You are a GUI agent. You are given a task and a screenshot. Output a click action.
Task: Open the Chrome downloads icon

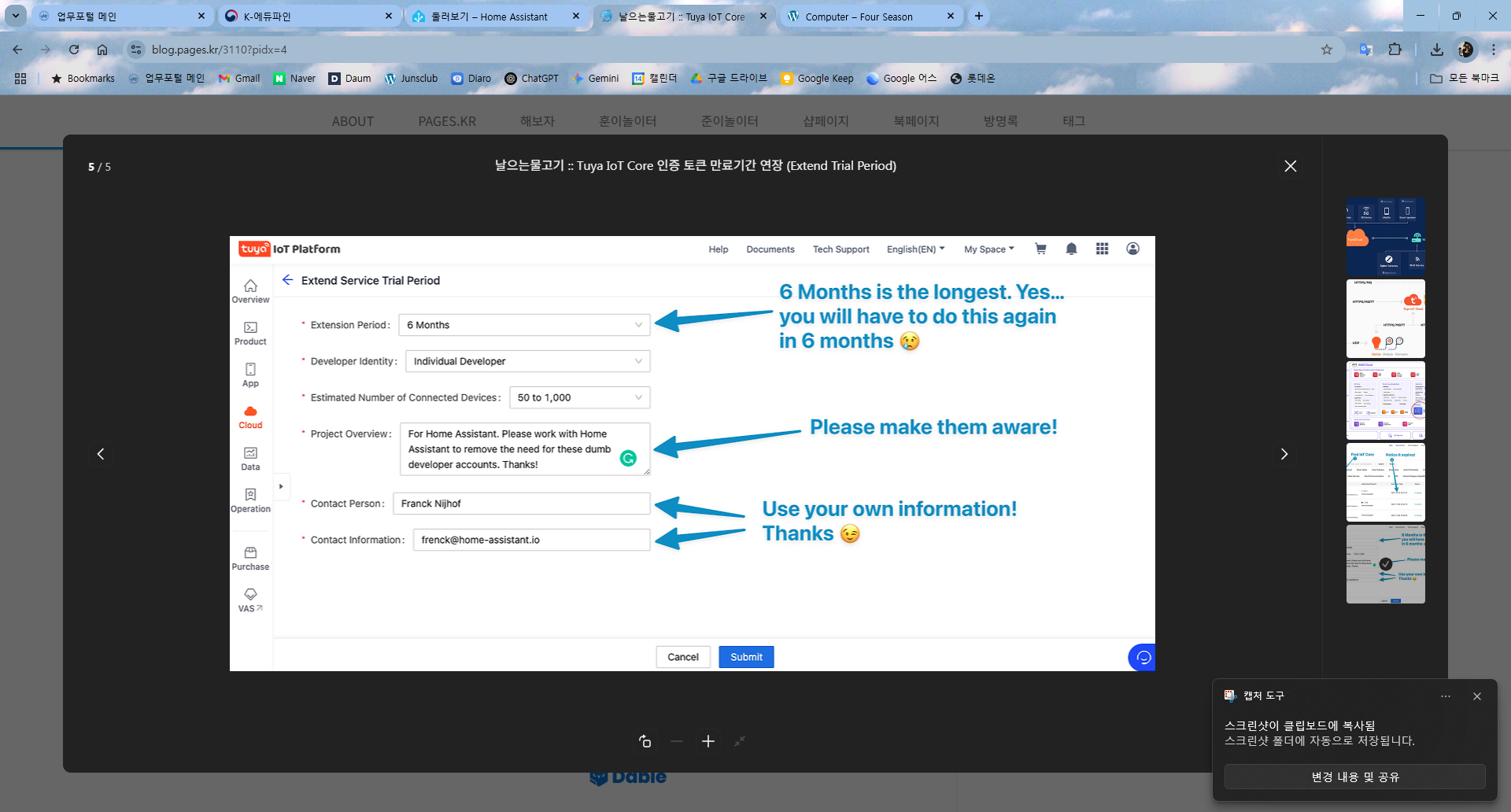(1436, 50)
